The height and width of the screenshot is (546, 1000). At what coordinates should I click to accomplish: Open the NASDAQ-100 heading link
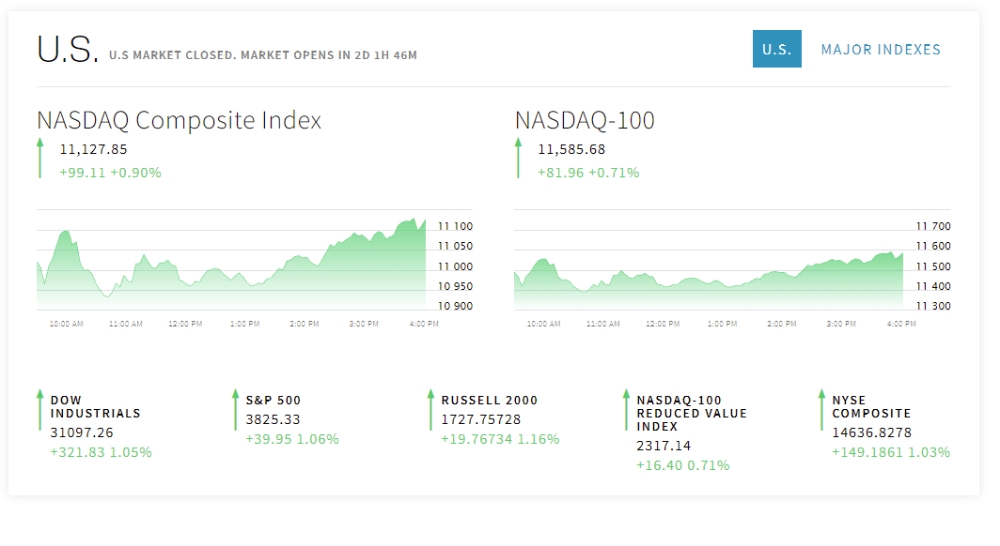point(585,120)
